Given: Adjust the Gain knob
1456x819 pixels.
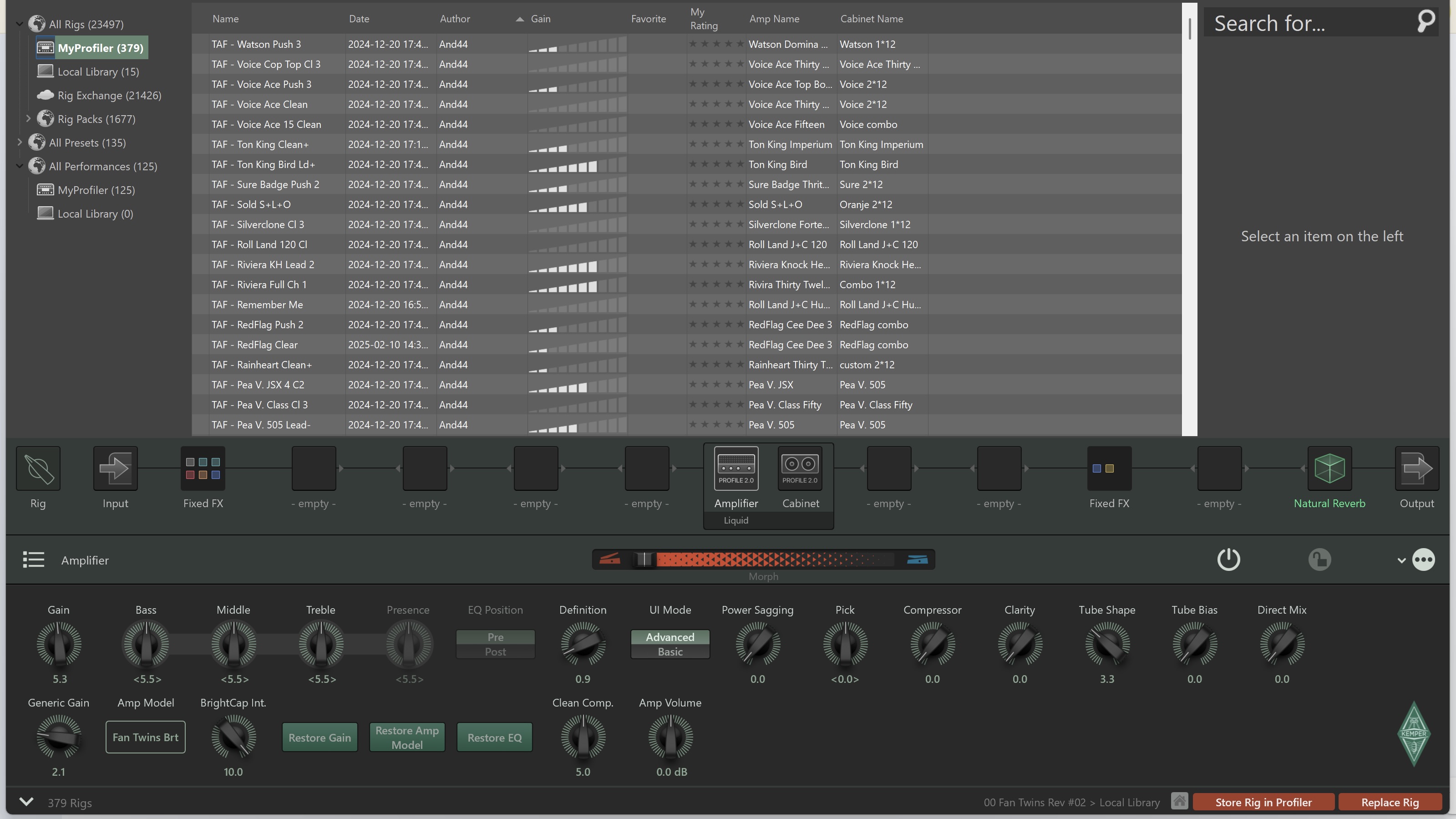Looking at the screenshot, I should pyautogui.click(x=59, y=644).
